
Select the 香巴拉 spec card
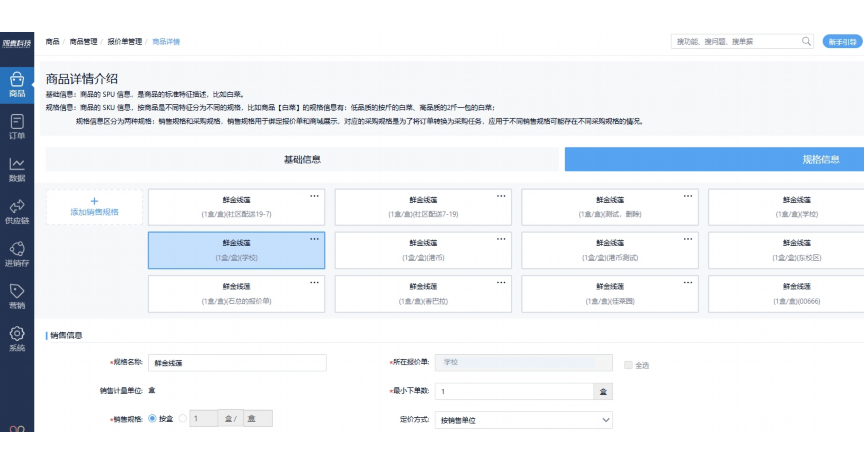pos(423,294)
